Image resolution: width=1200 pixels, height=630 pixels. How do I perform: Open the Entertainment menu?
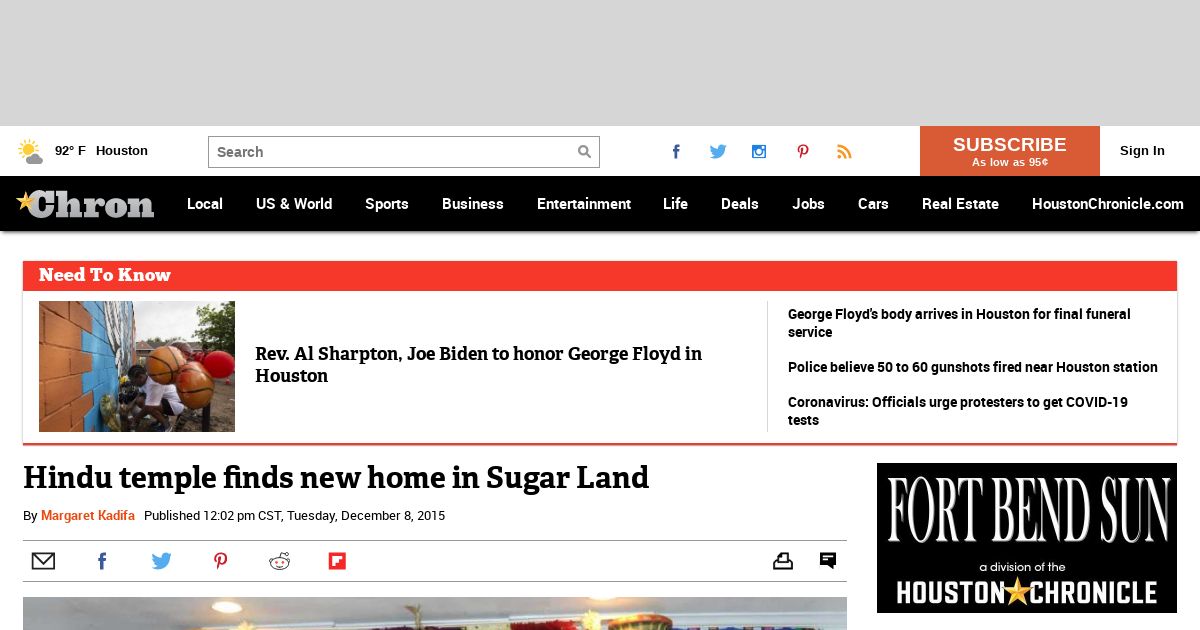pos(584,204)
